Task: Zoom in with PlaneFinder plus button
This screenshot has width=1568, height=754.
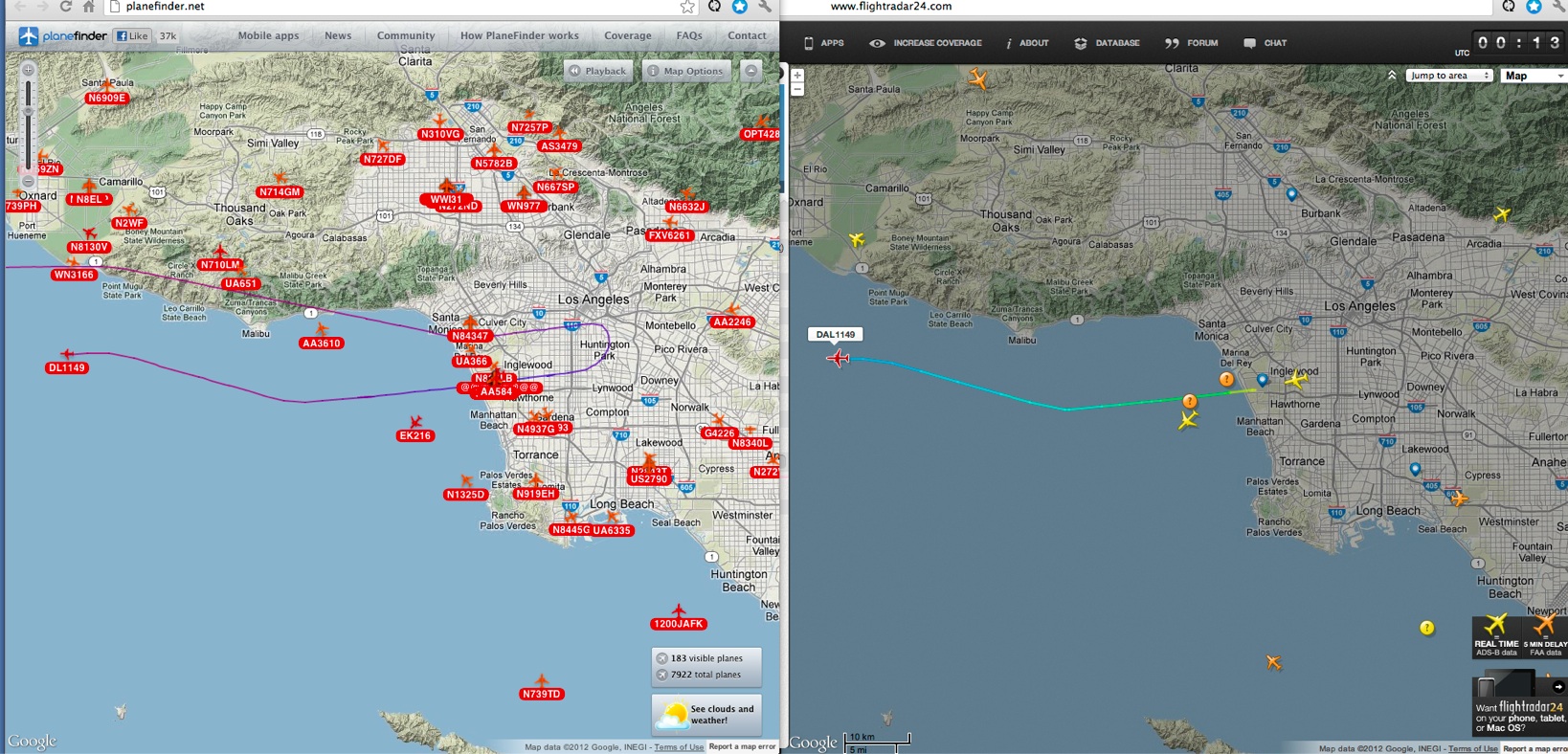Action: tap(29, 70)
